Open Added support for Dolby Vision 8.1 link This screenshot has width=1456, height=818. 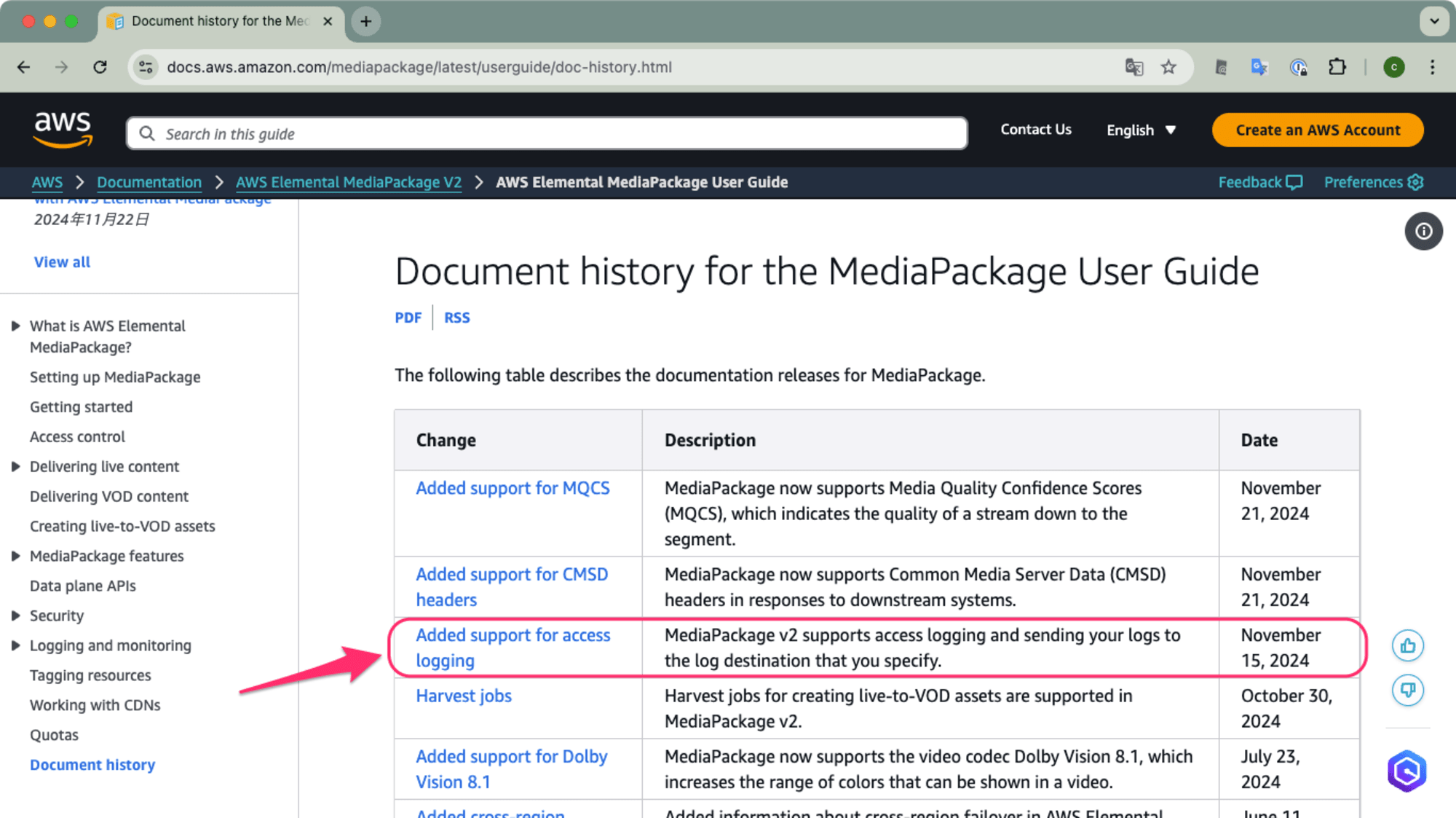(512, 769)
